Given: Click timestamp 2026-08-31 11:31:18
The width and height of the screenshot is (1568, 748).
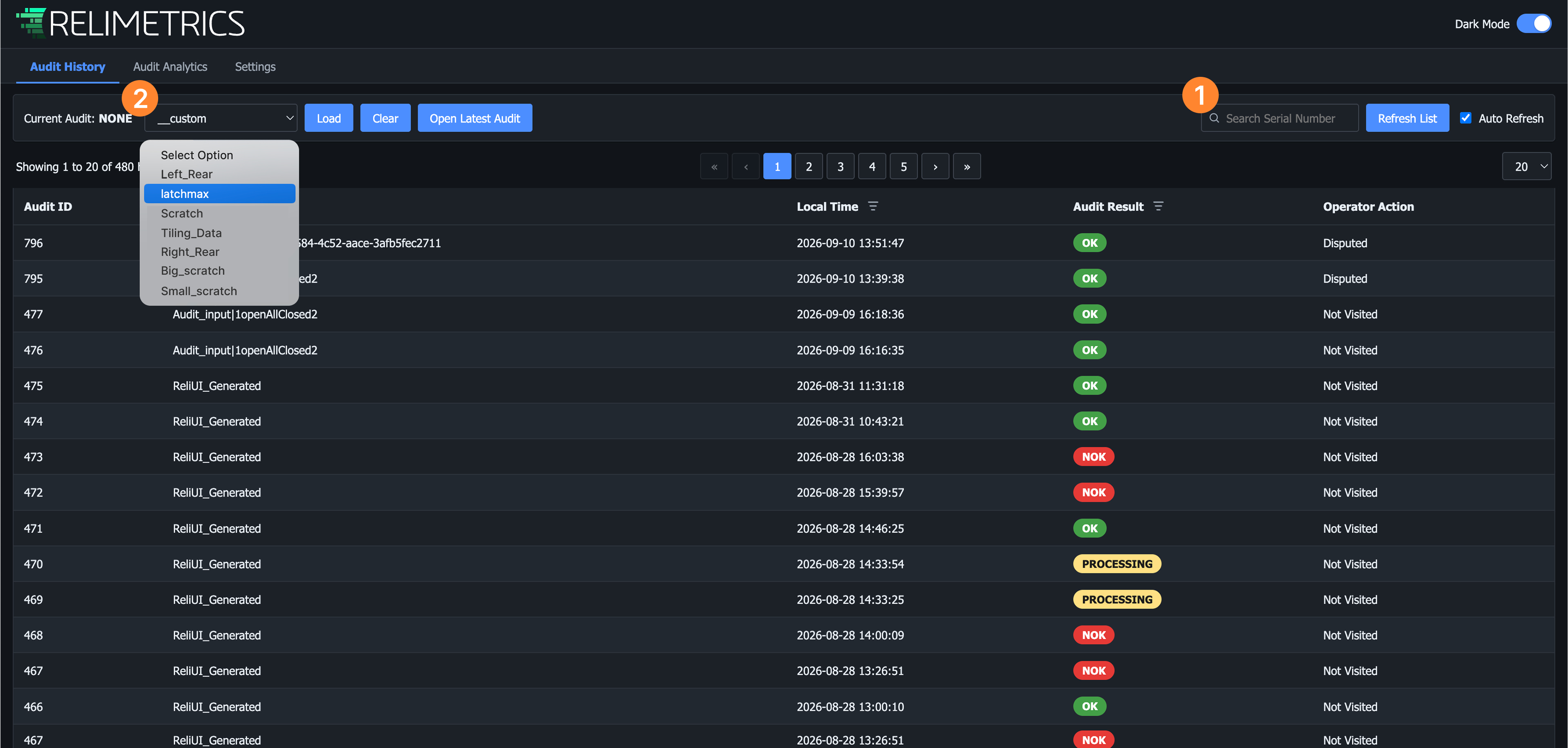Looking at the screenshot, I should click(x=850, y=385).
